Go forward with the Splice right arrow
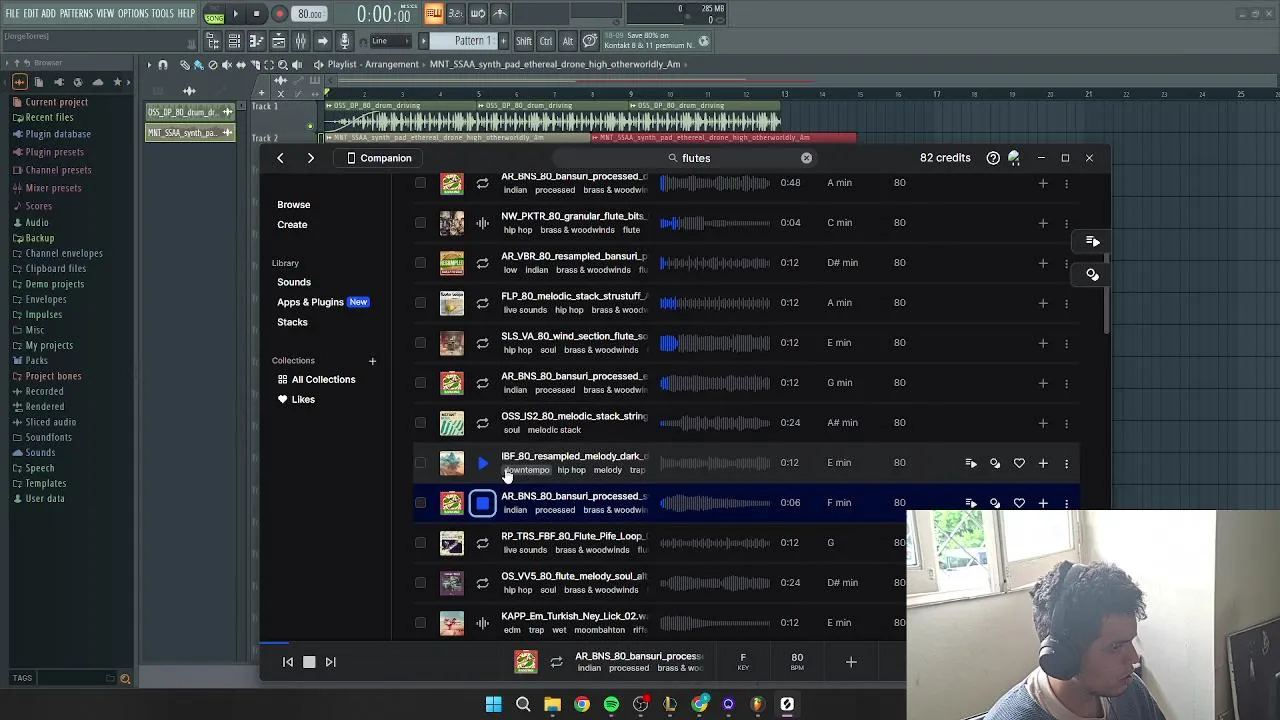 311,158
